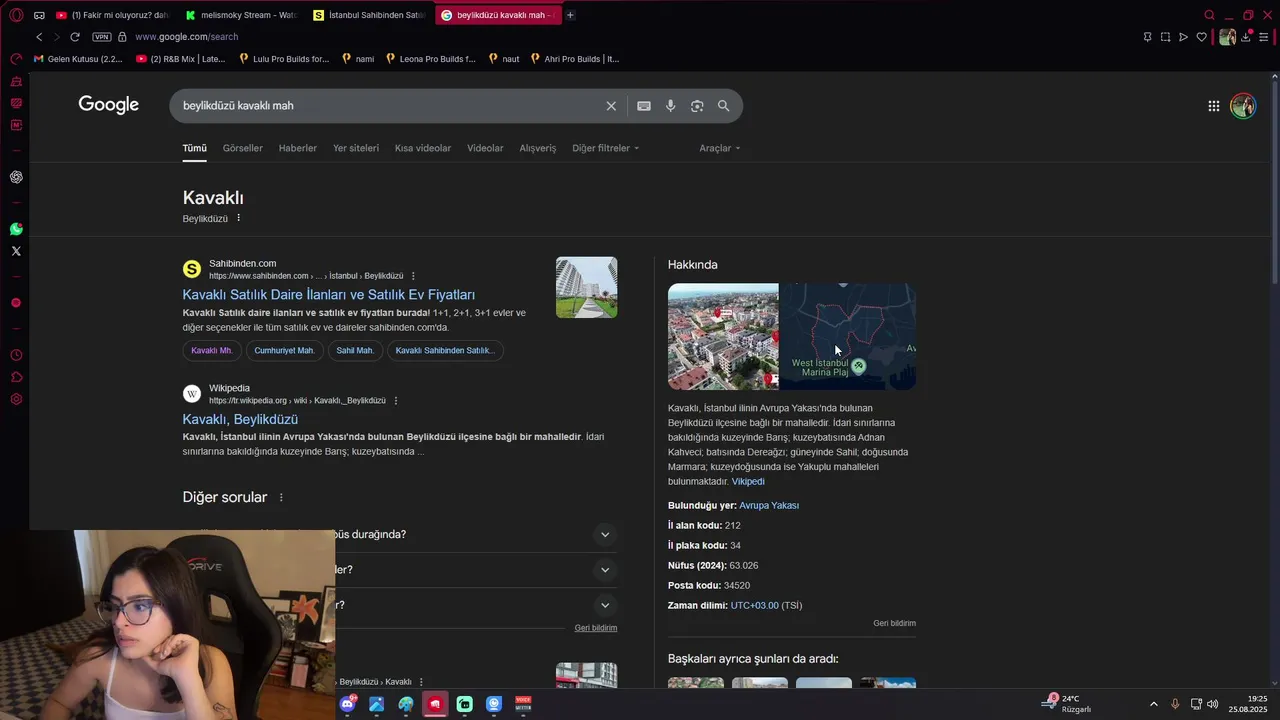Open the Lulu Pro Builds bookmark
This screenshot has height=720, width=1280.
tap(284, 59)
